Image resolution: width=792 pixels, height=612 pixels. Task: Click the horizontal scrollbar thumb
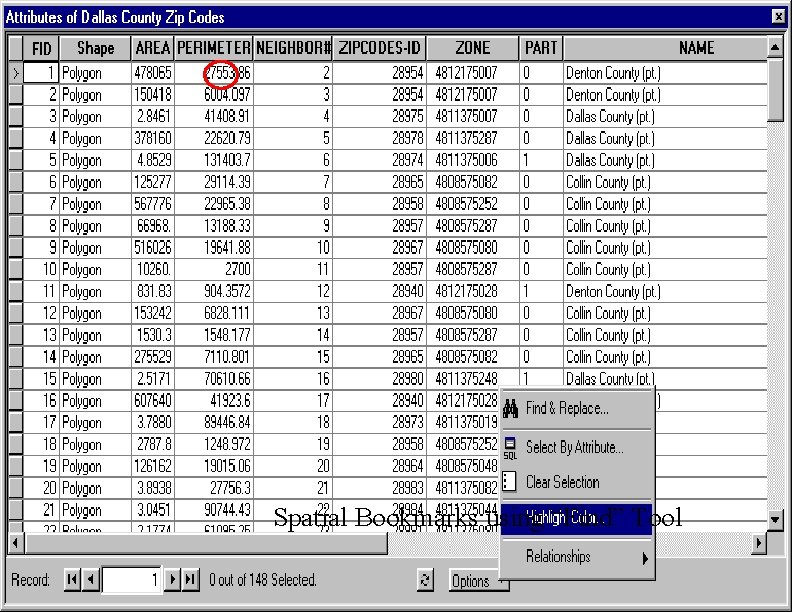tap(206, 543)
